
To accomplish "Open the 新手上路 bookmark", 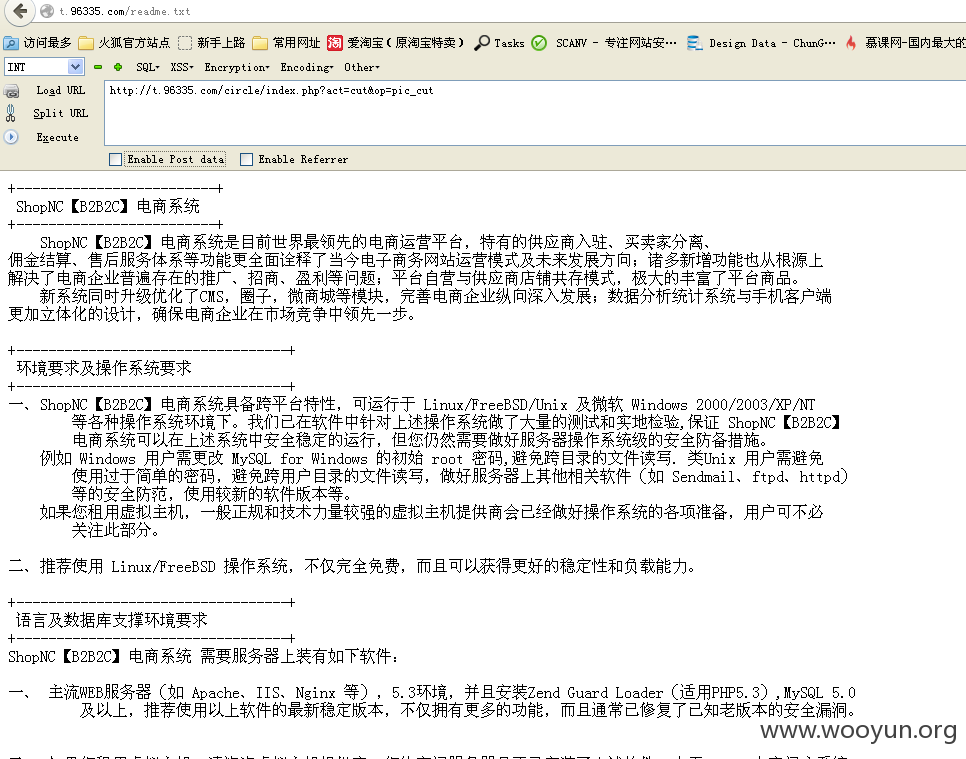I will tap(212, 43).
